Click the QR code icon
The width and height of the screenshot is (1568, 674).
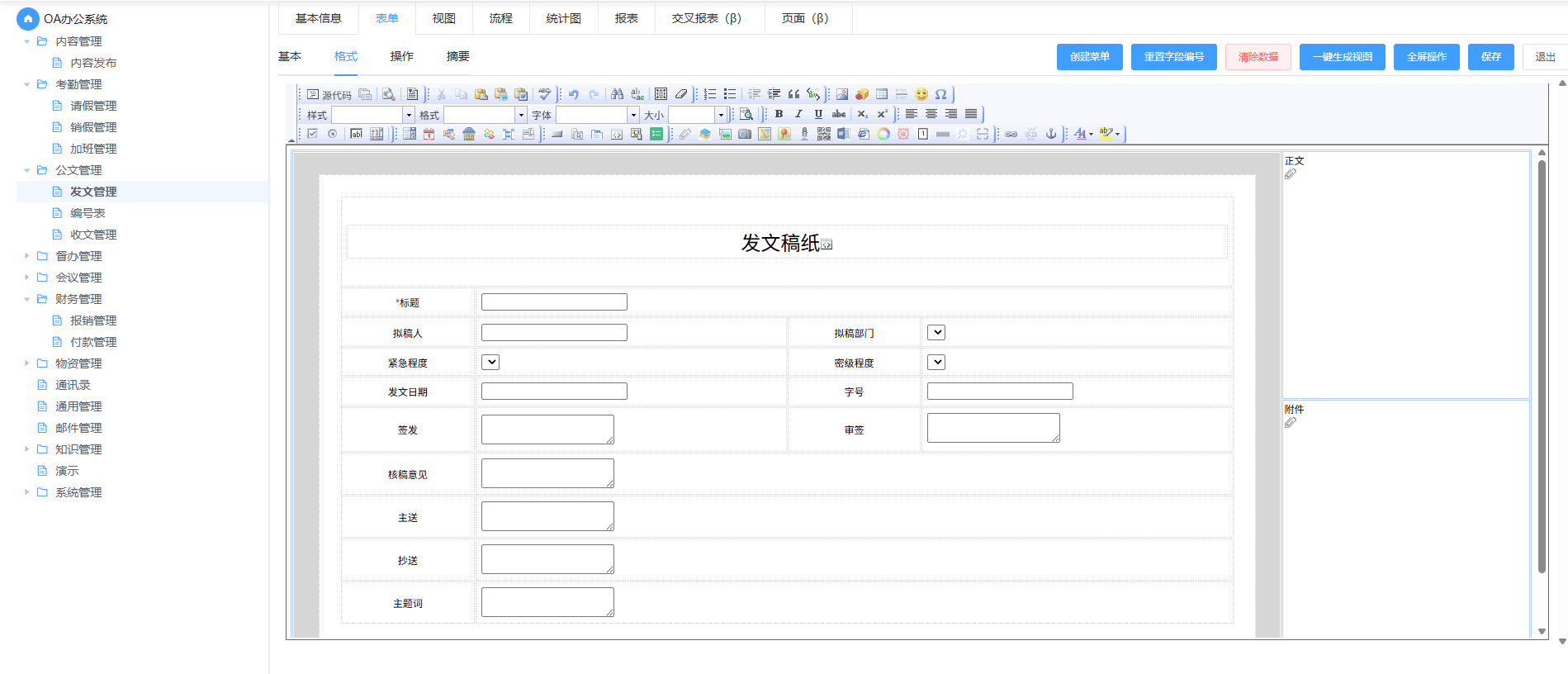(824, 134)
